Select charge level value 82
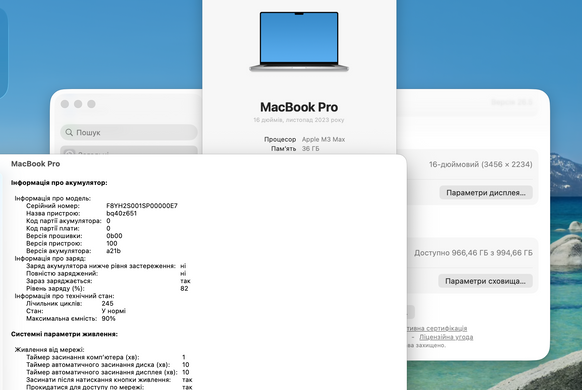Viewport: 582px width, 390px height. pyautogui.click(x=184, y=288)
